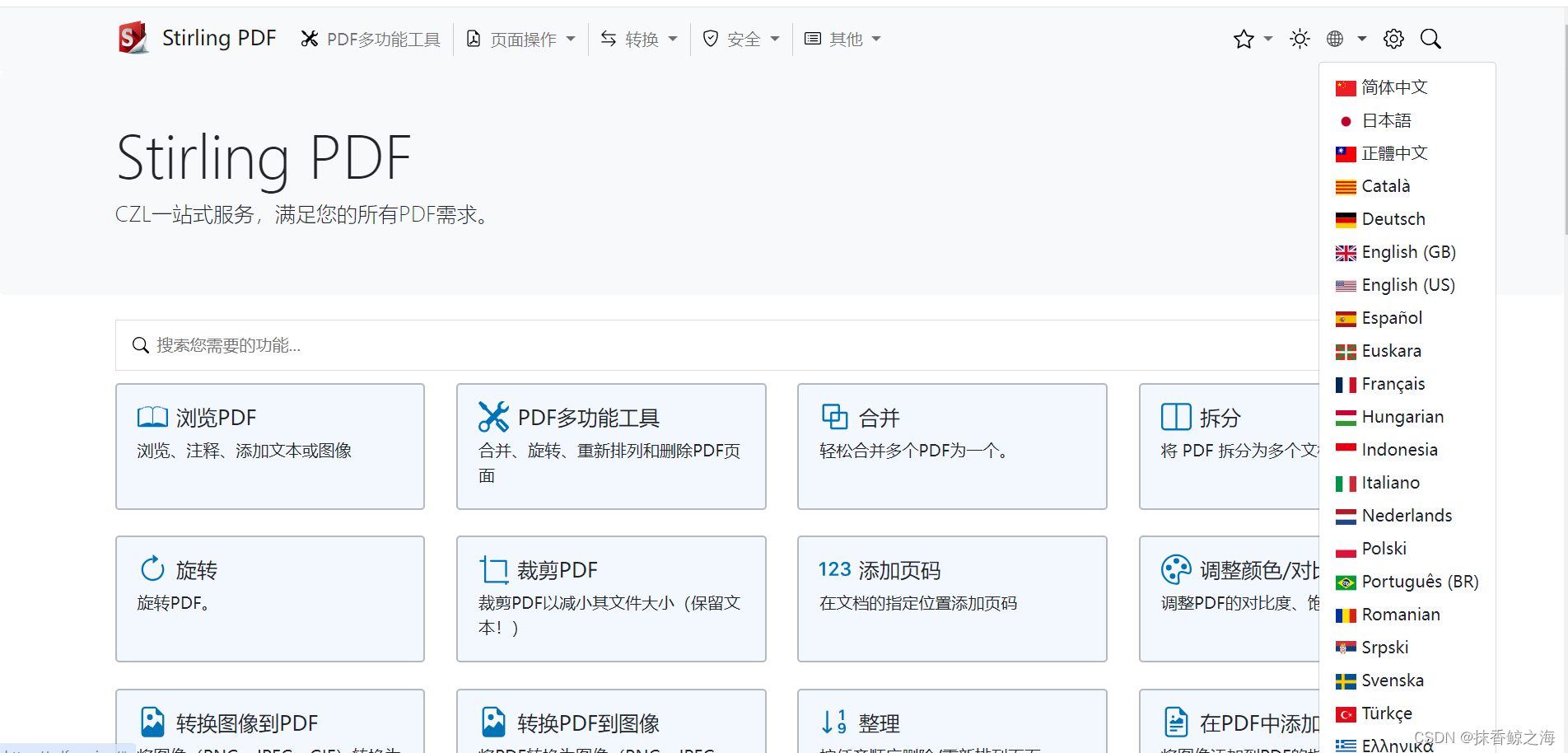Click the crop icon beside 裁剪PDF
The height and width of the screenshot is (753, 1568).
point(493,569)
